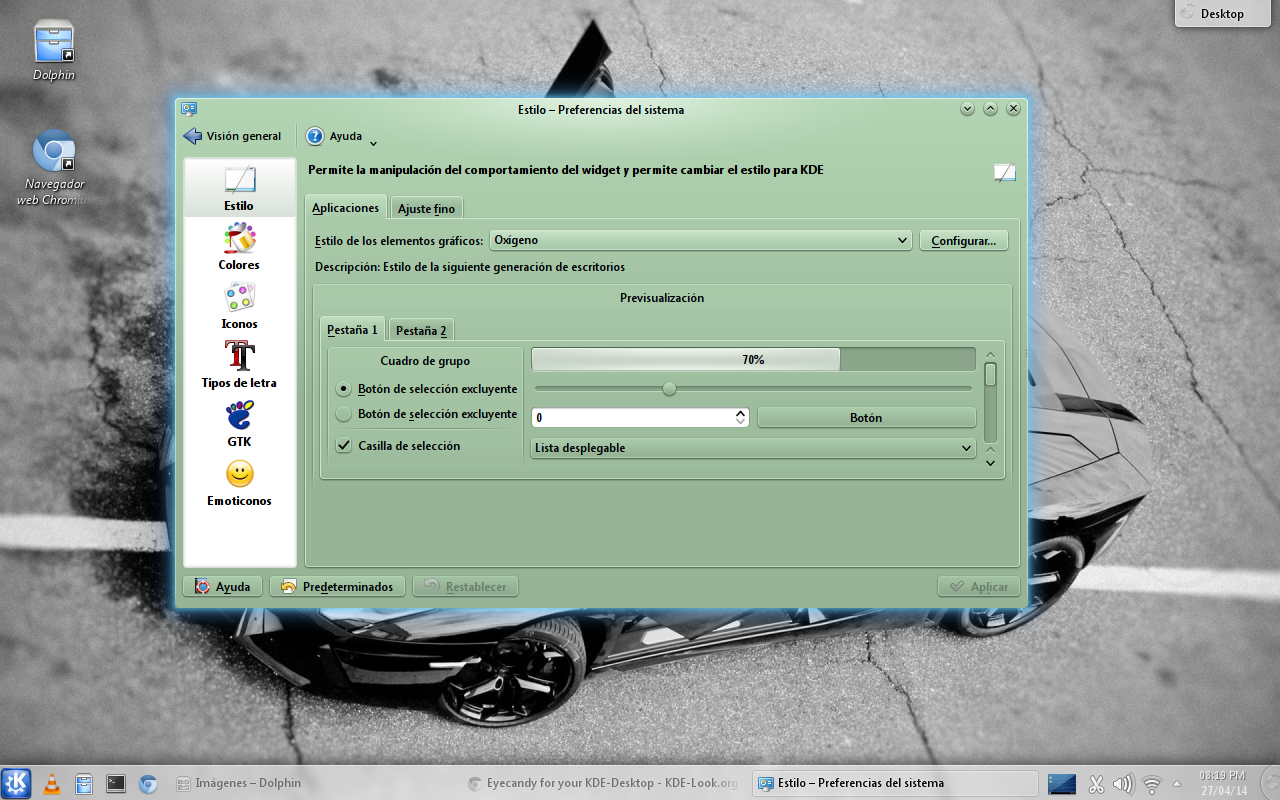Open the Colores settings module
Screen dimensions: 1280x800
pyautogui.click(x=239, y=247)
